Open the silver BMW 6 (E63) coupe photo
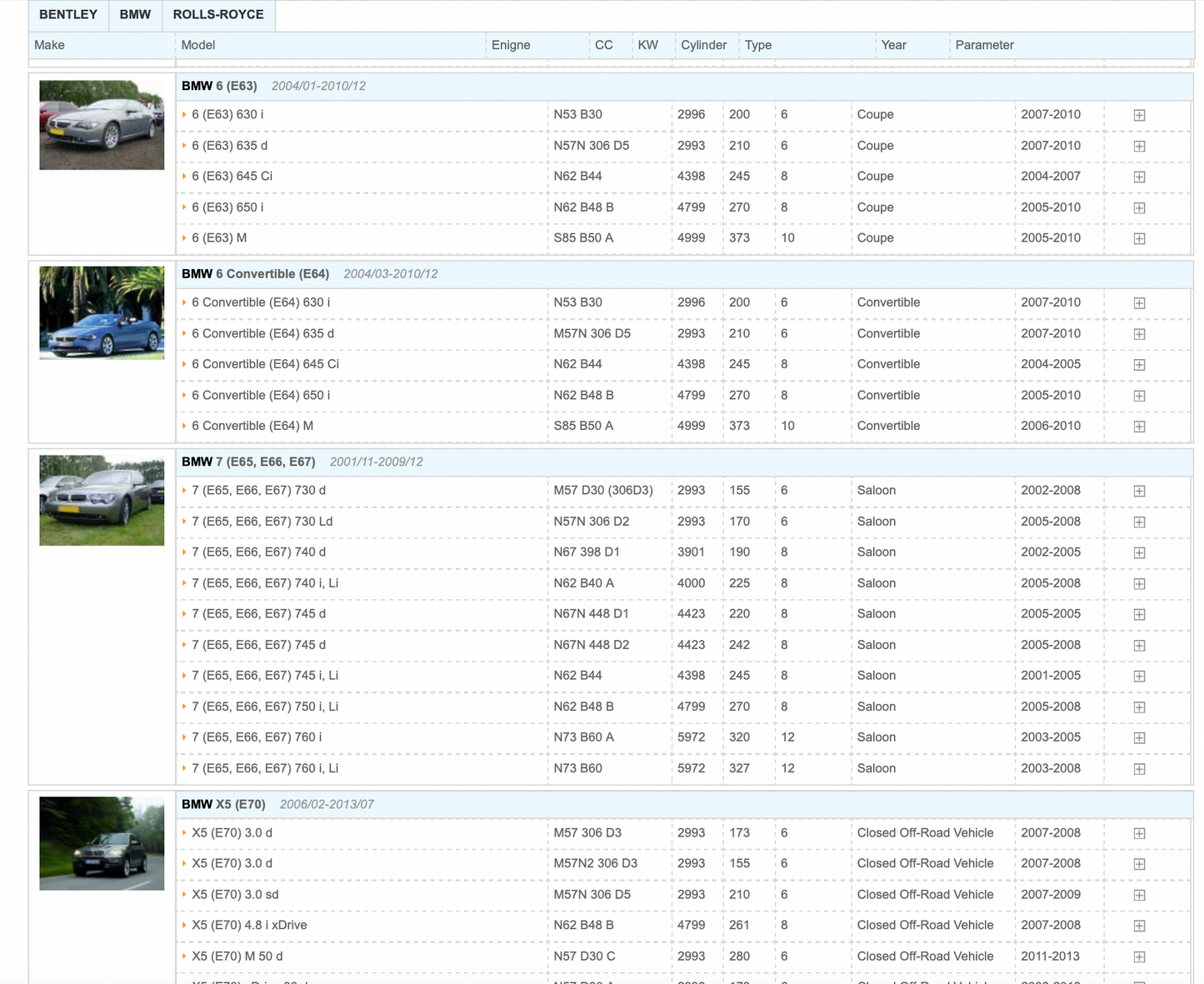This screenshot has width=1204, height=984. (102, 125)
